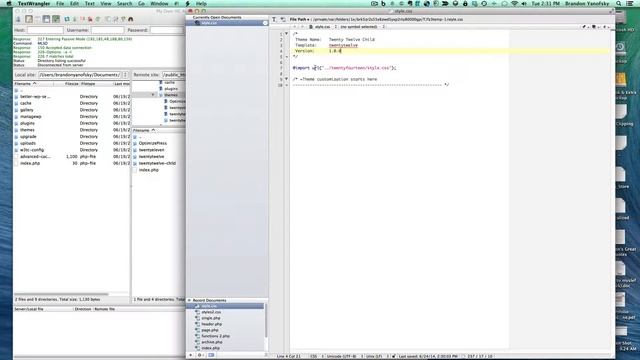Select local plugins folder

[x=27, y=123]
